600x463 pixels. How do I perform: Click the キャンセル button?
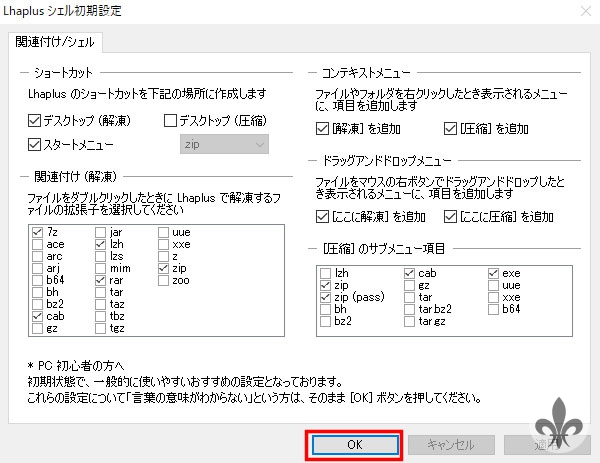point(451,445)
